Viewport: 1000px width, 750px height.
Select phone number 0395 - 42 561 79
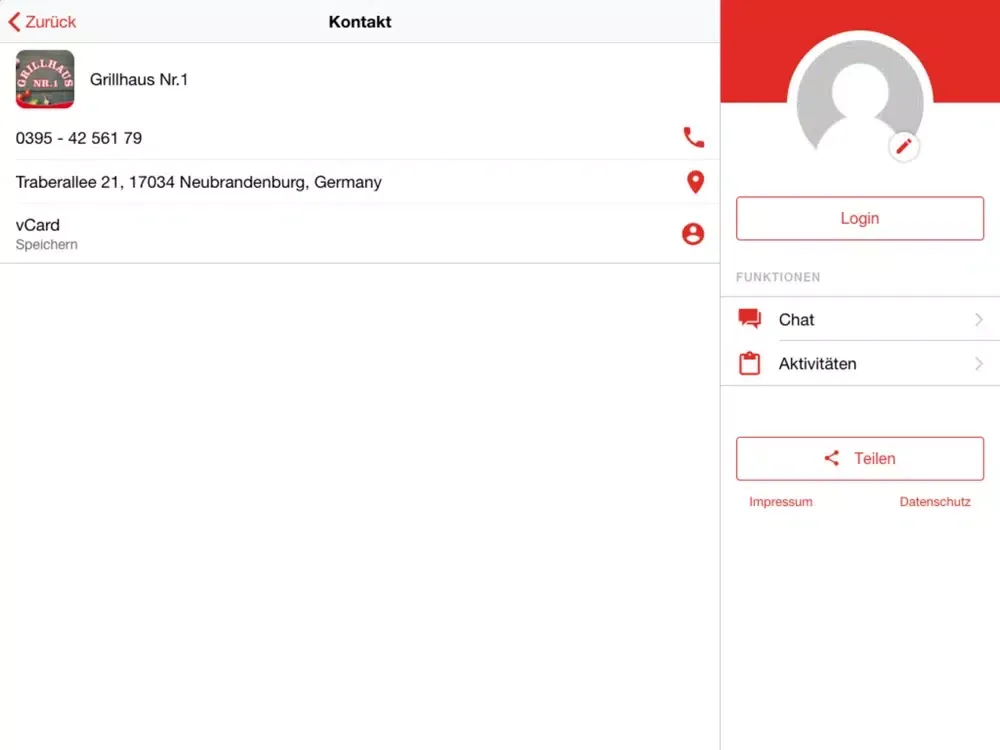(78, 138)
